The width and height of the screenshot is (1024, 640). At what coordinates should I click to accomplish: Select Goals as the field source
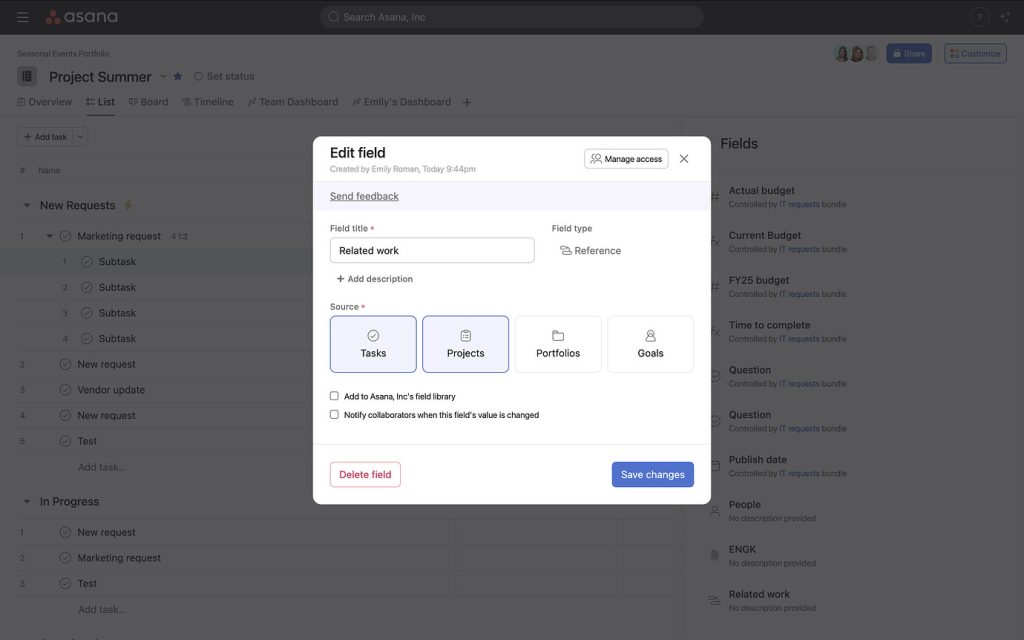pyautogui.click(x=650, y=343)
